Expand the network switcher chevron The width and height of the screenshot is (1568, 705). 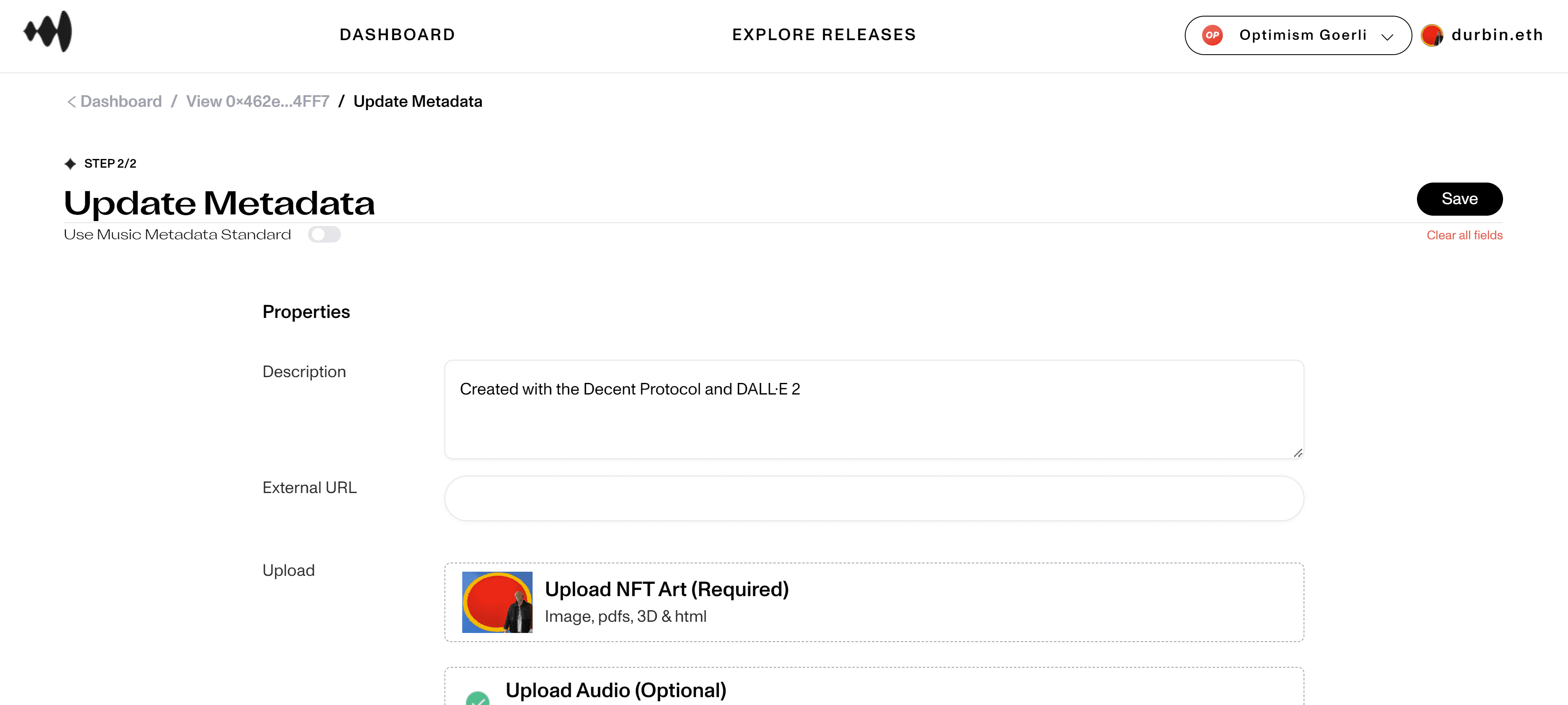pyautogui.click(x=1389, y=35)
